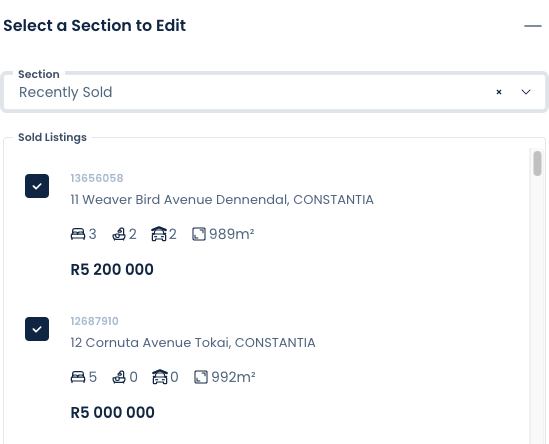Uncheck the 11 Weaver Bird Avenue listing

click(37, 186)
